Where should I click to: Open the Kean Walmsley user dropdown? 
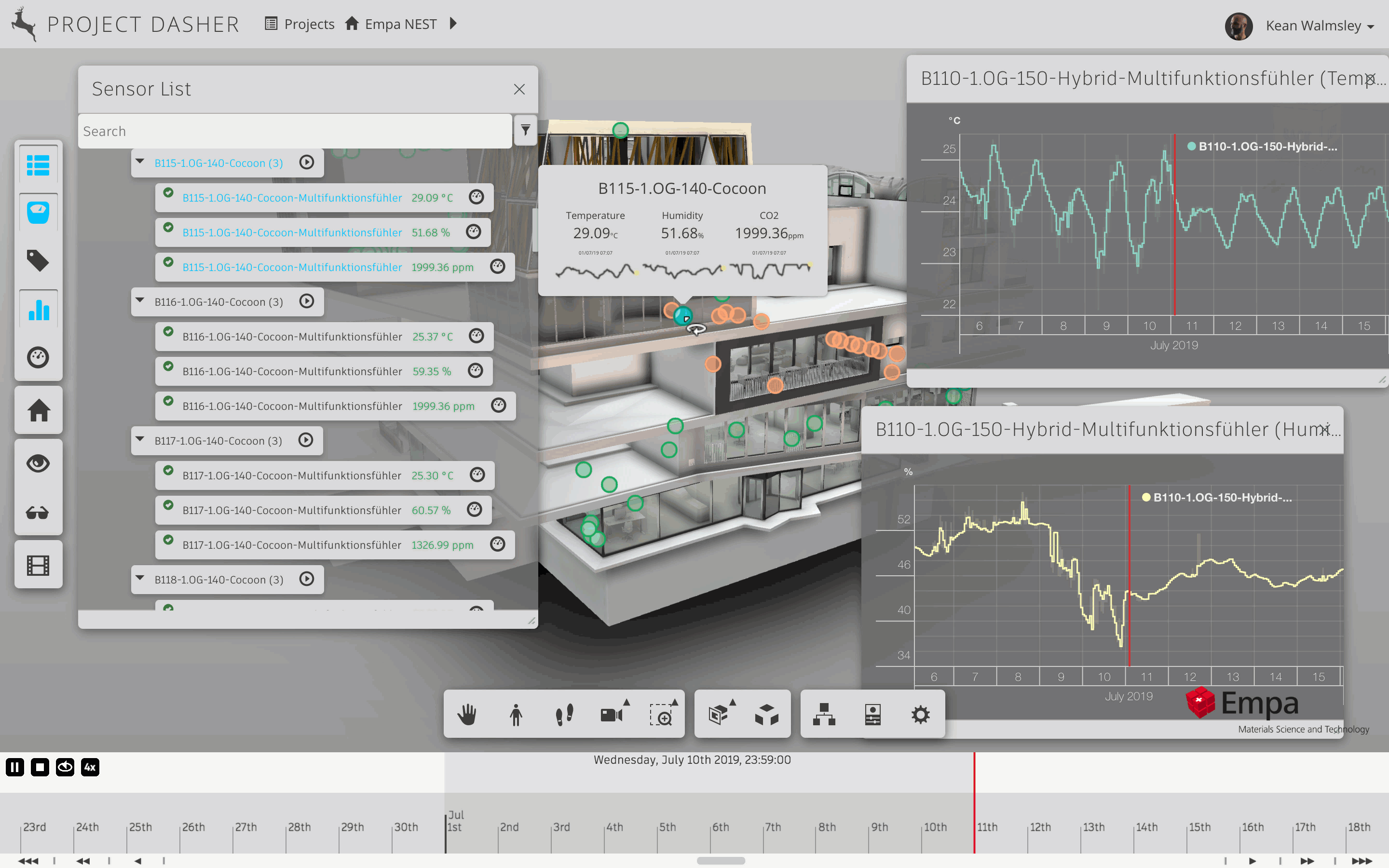(1319, 26)
